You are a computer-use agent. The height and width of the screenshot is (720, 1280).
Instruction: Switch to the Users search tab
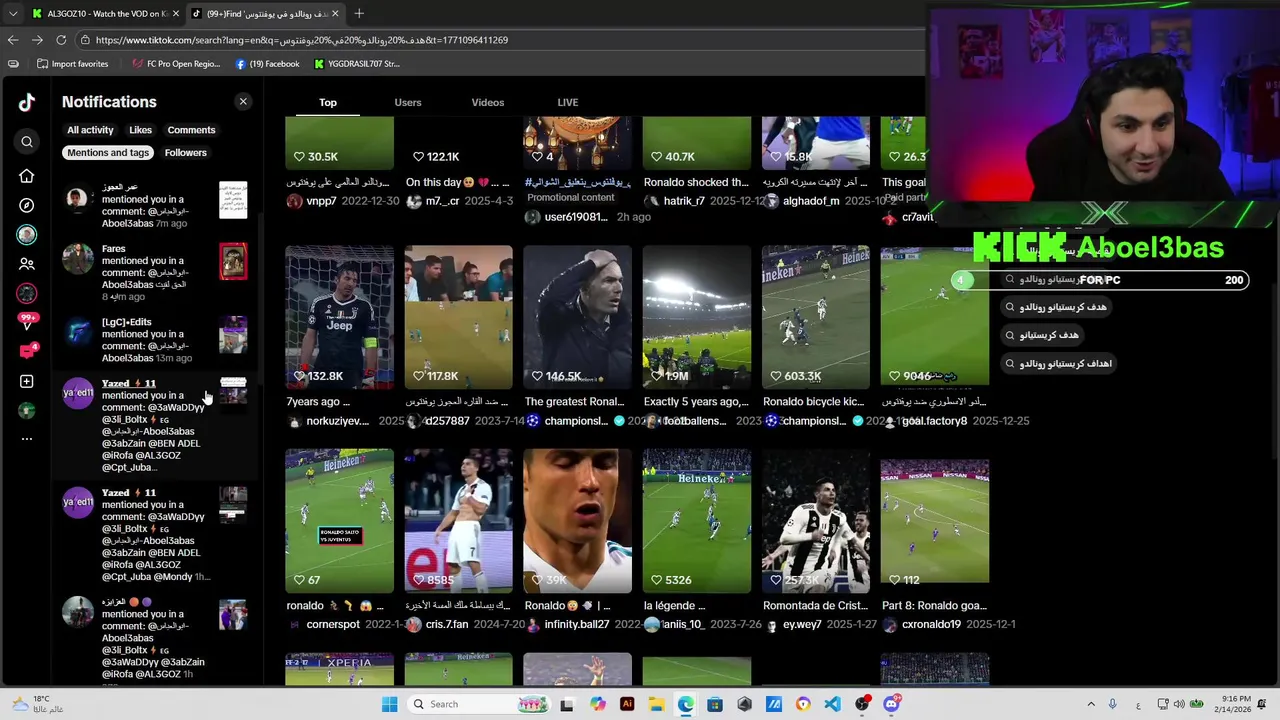408,102
